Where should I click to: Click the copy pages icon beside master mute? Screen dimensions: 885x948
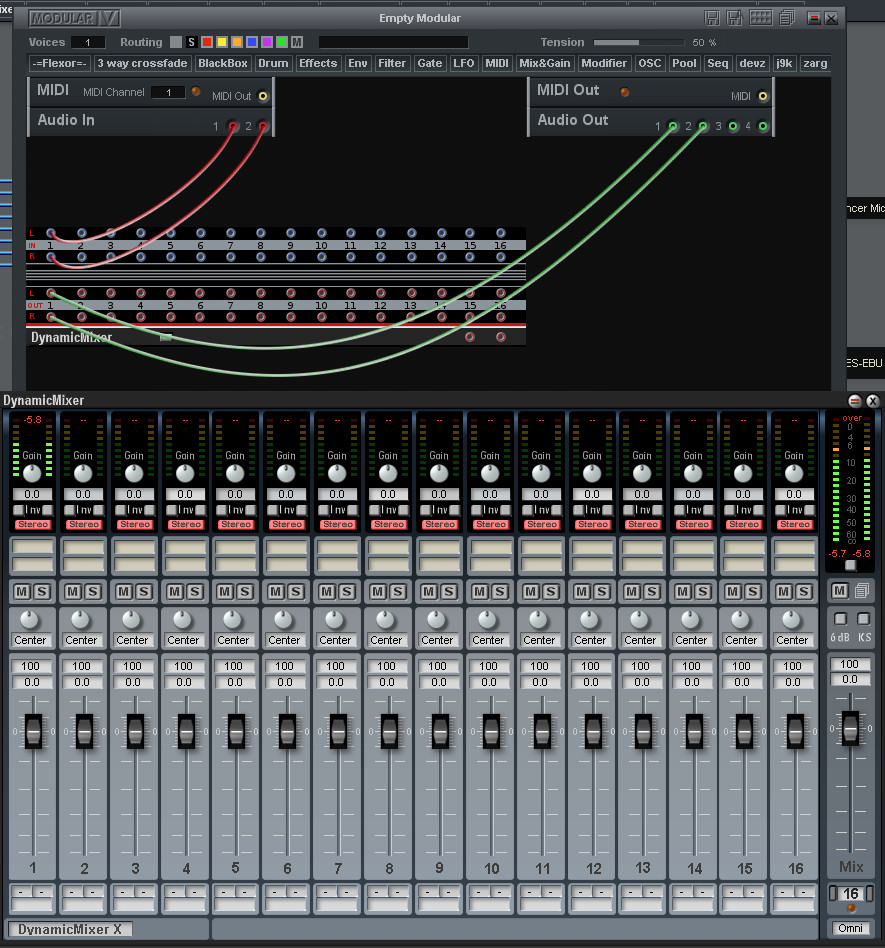[x=863, y=590]
